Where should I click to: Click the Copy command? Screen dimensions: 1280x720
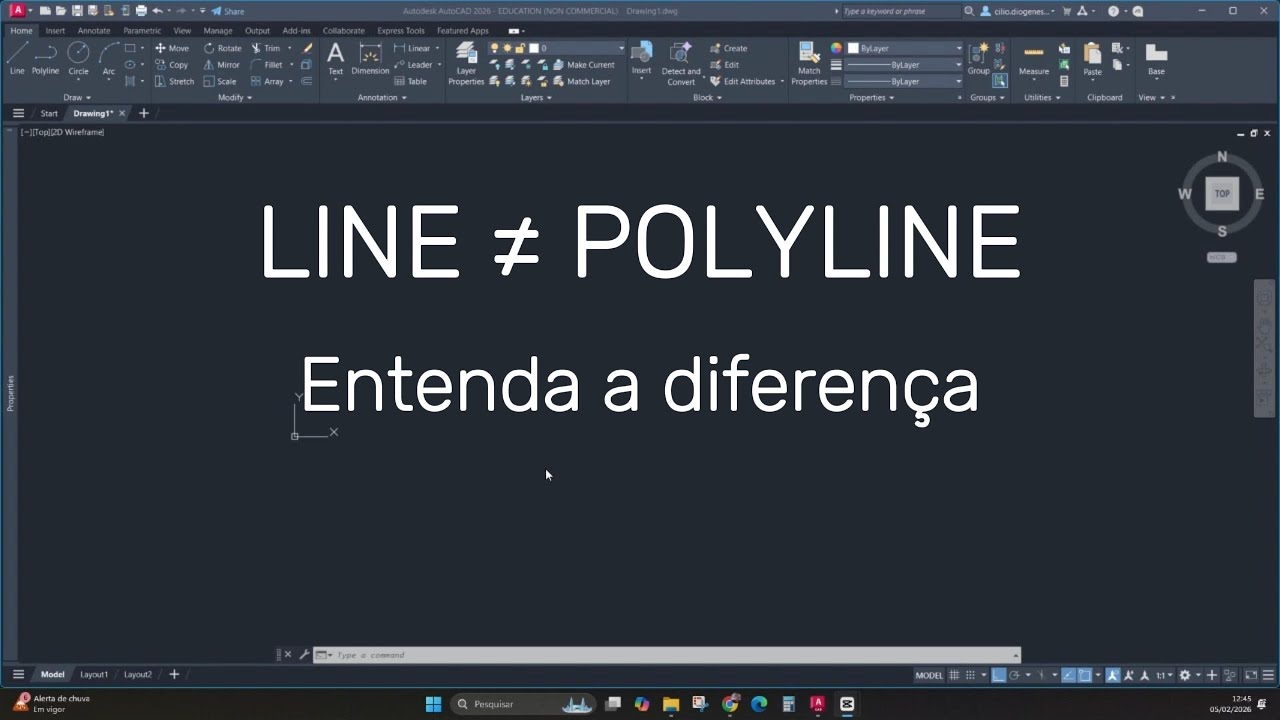tap(171, 65)
